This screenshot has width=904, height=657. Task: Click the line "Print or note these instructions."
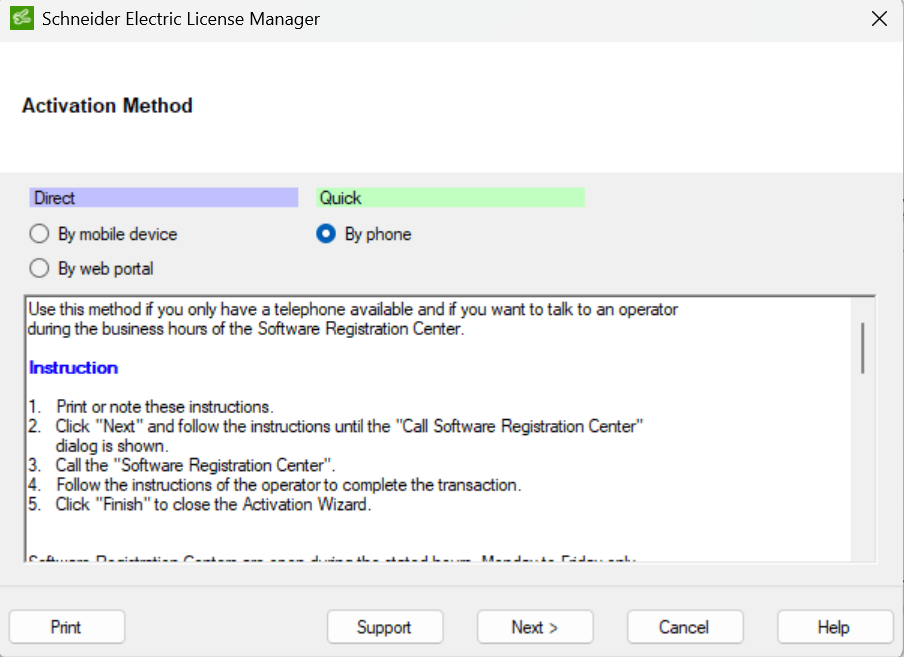(x=164, y=407)
